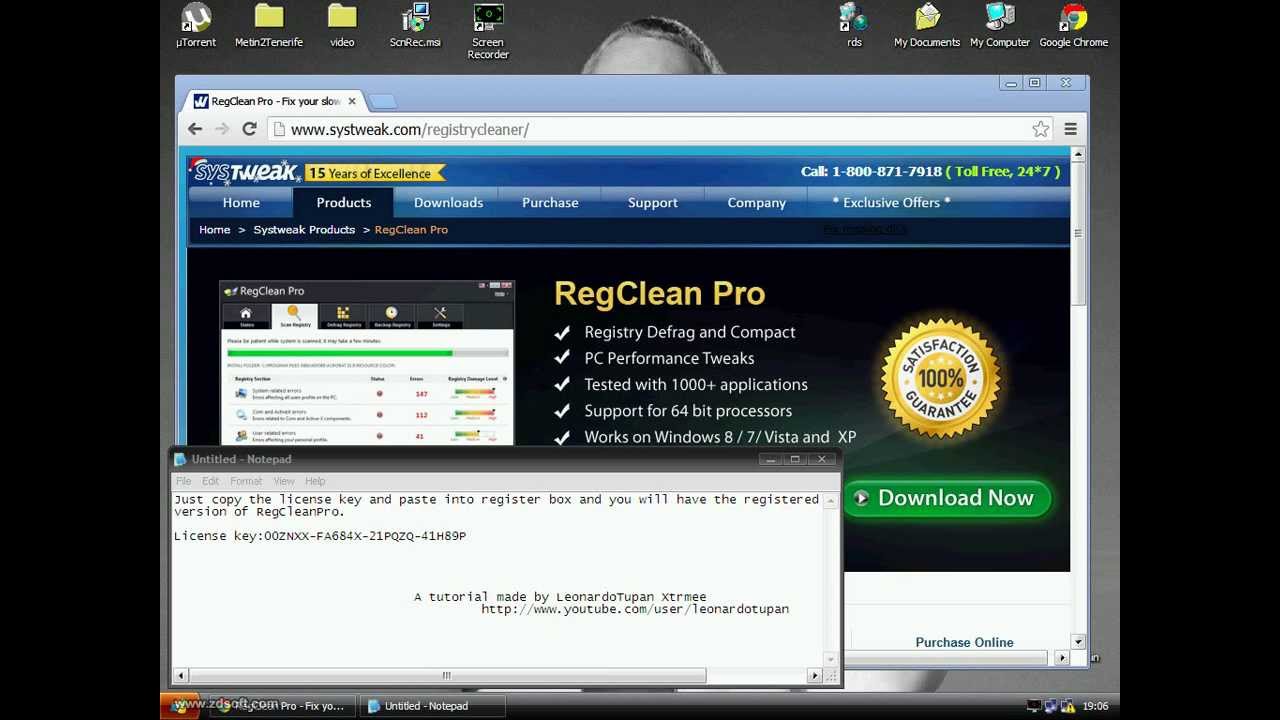Launch Google Chrome desktop icon
Image resolution: width=1280 pixels, height=720 pixels.
[x=1073, y=25]
